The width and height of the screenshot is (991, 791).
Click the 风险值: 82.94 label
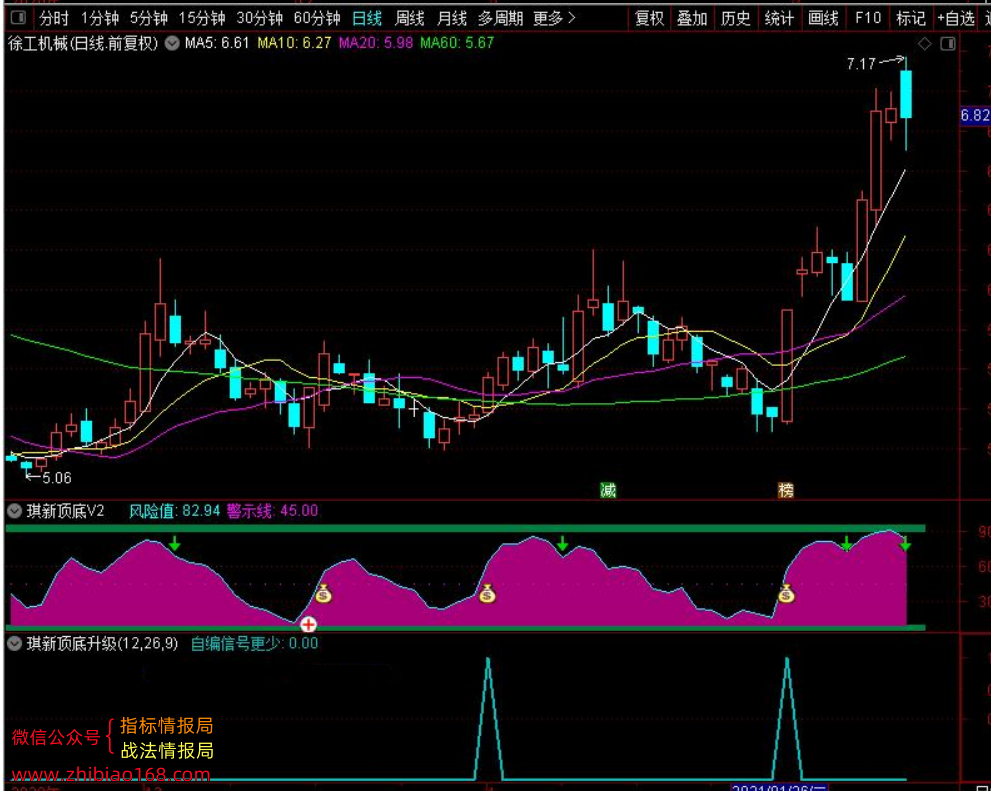point(174,511)
